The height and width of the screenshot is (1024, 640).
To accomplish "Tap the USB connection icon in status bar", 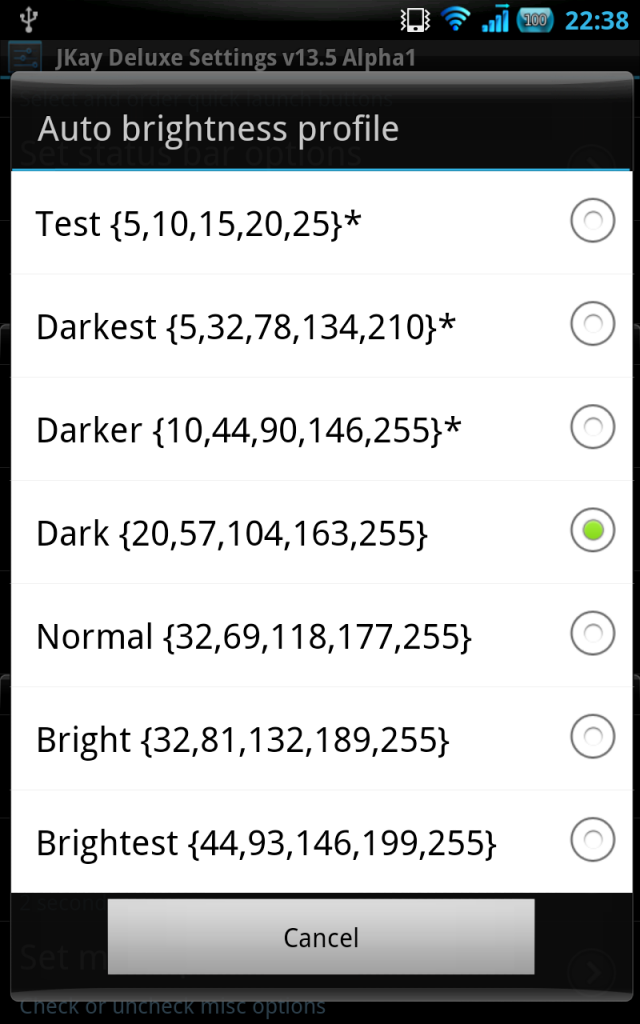I will (28, 20).
